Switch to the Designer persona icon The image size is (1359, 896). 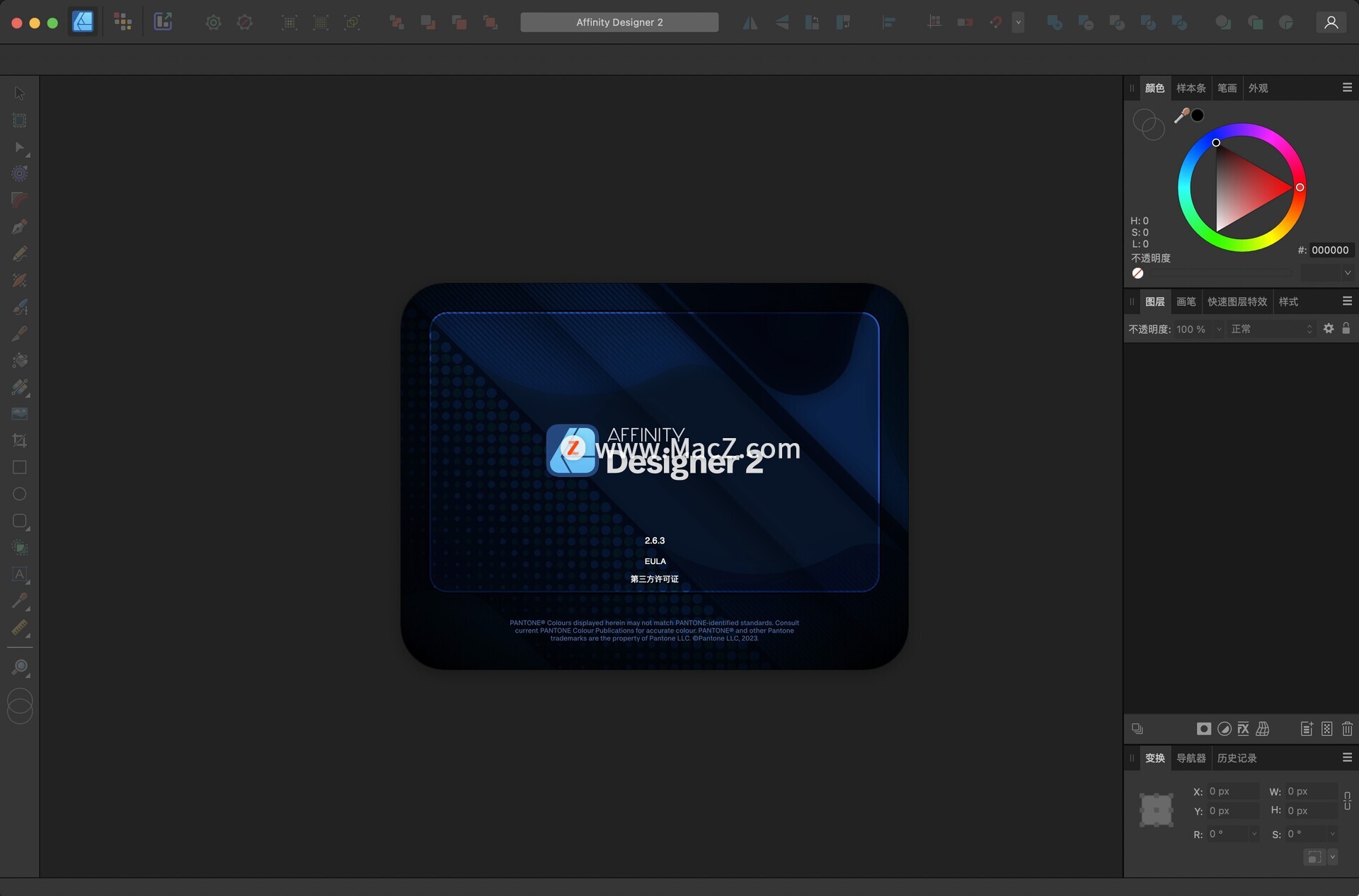click(x=83, y=22)
